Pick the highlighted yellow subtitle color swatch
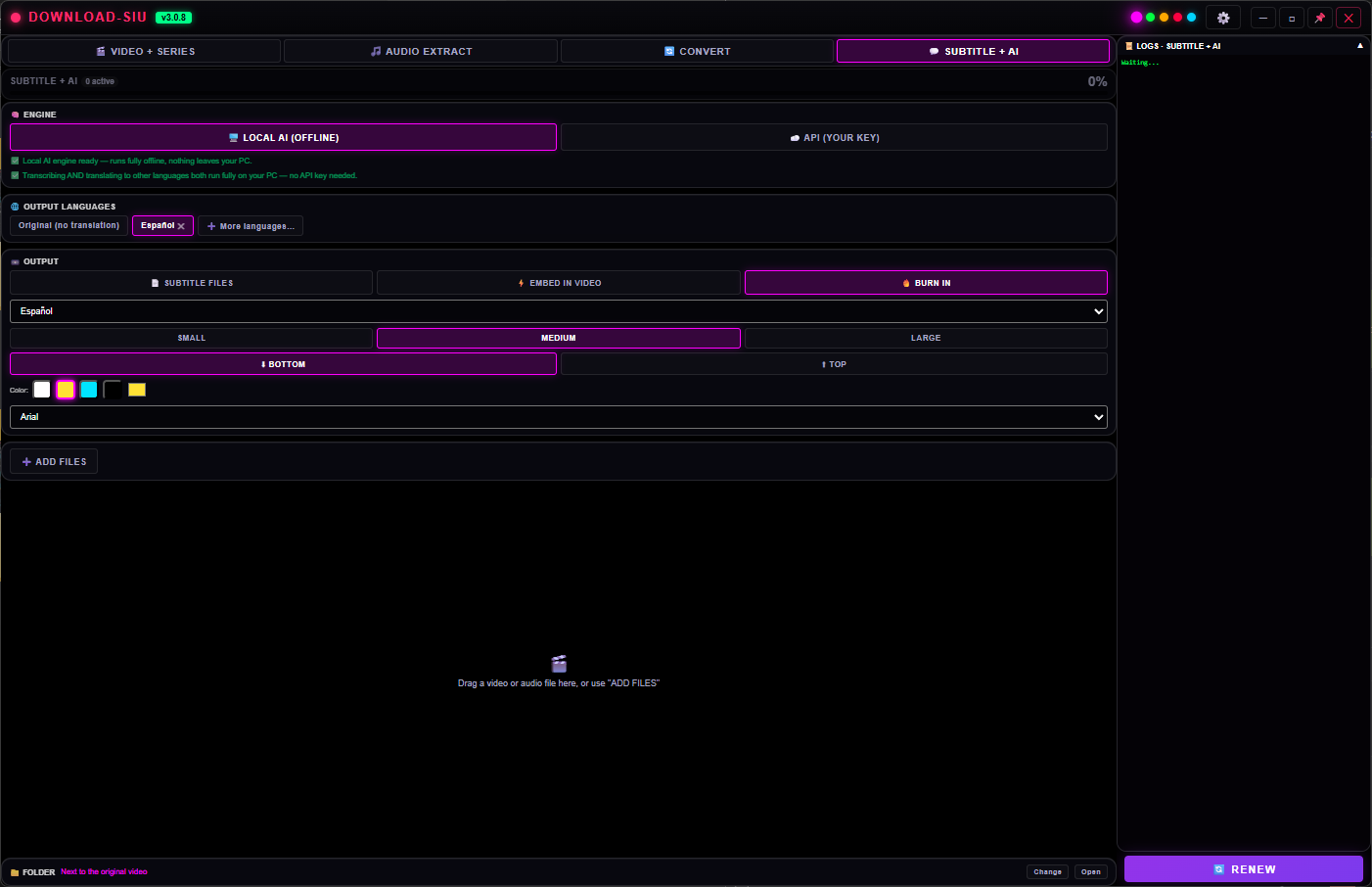The height and width of the screenshot is (887, 1372). coord(66,390)
